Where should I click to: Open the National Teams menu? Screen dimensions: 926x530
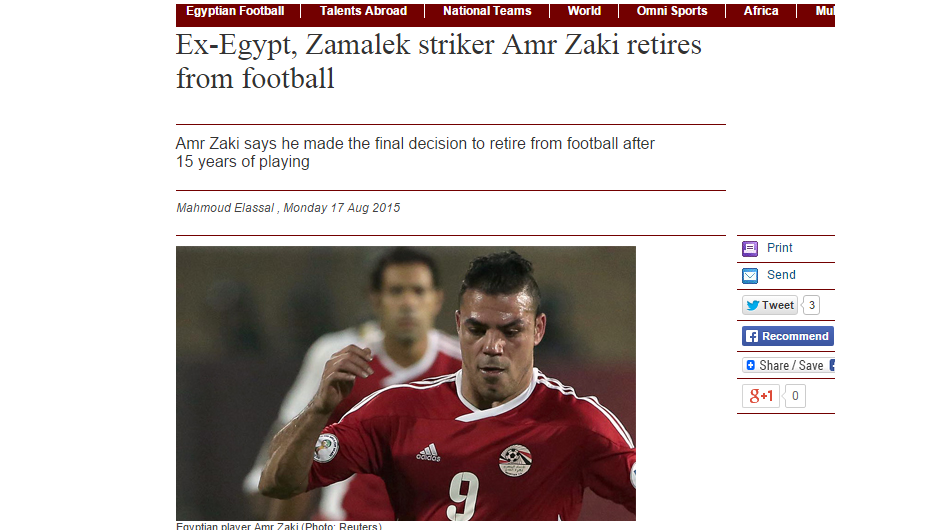487,11
